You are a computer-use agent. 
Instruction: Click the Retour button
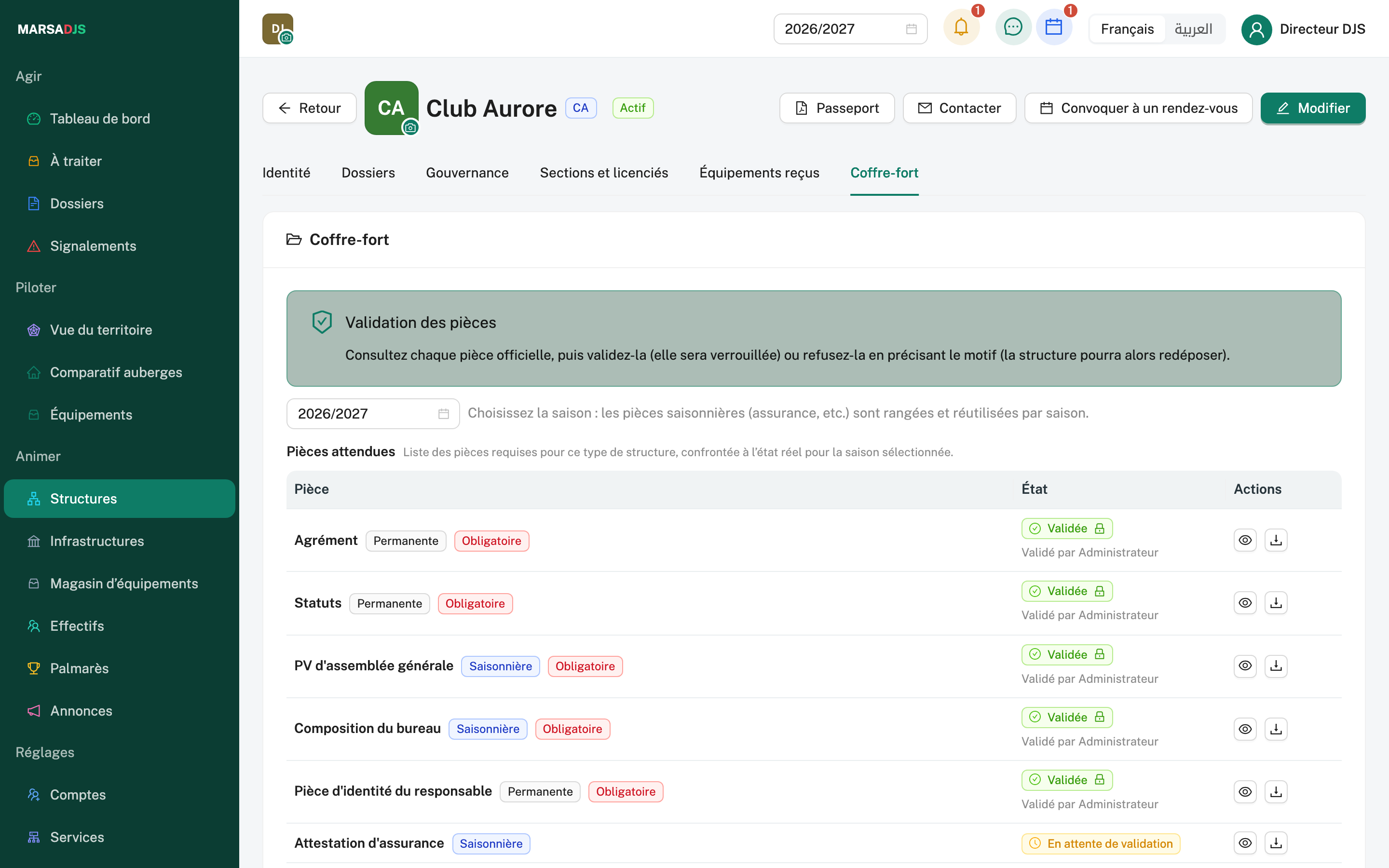[309, 108]
